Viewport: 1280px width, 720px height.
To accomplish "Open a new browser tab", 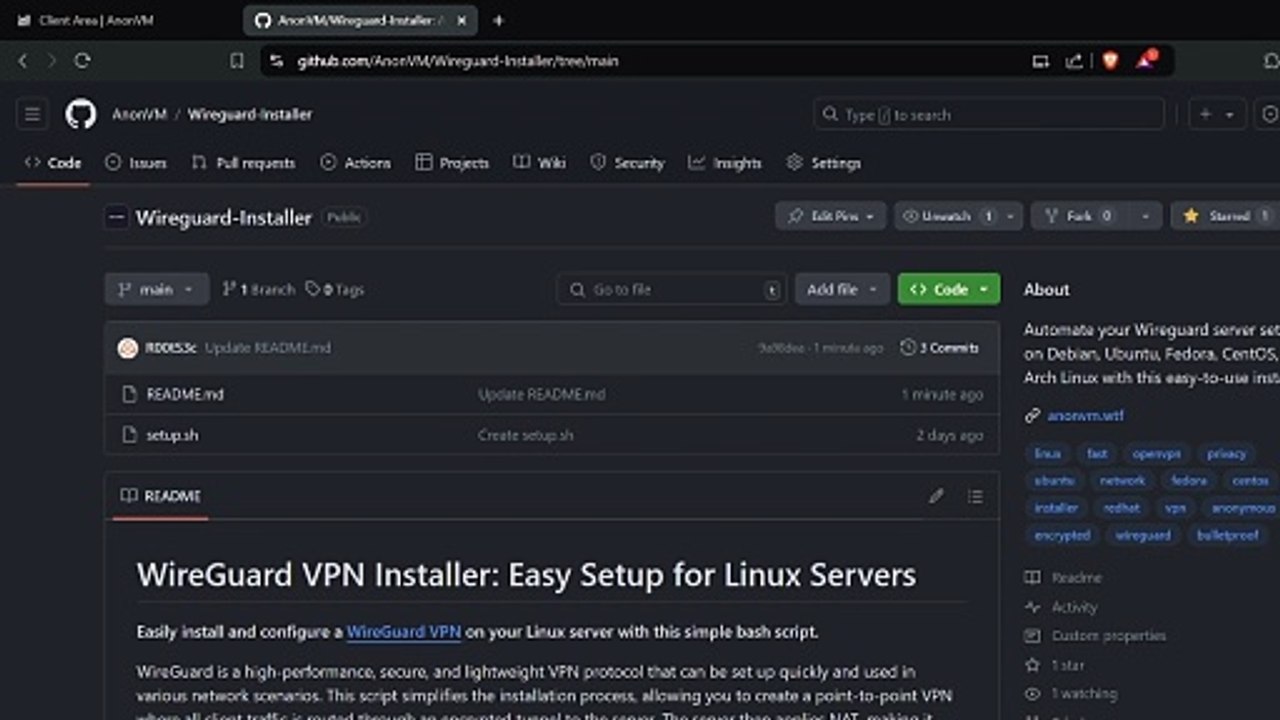I will coord(498,20).
